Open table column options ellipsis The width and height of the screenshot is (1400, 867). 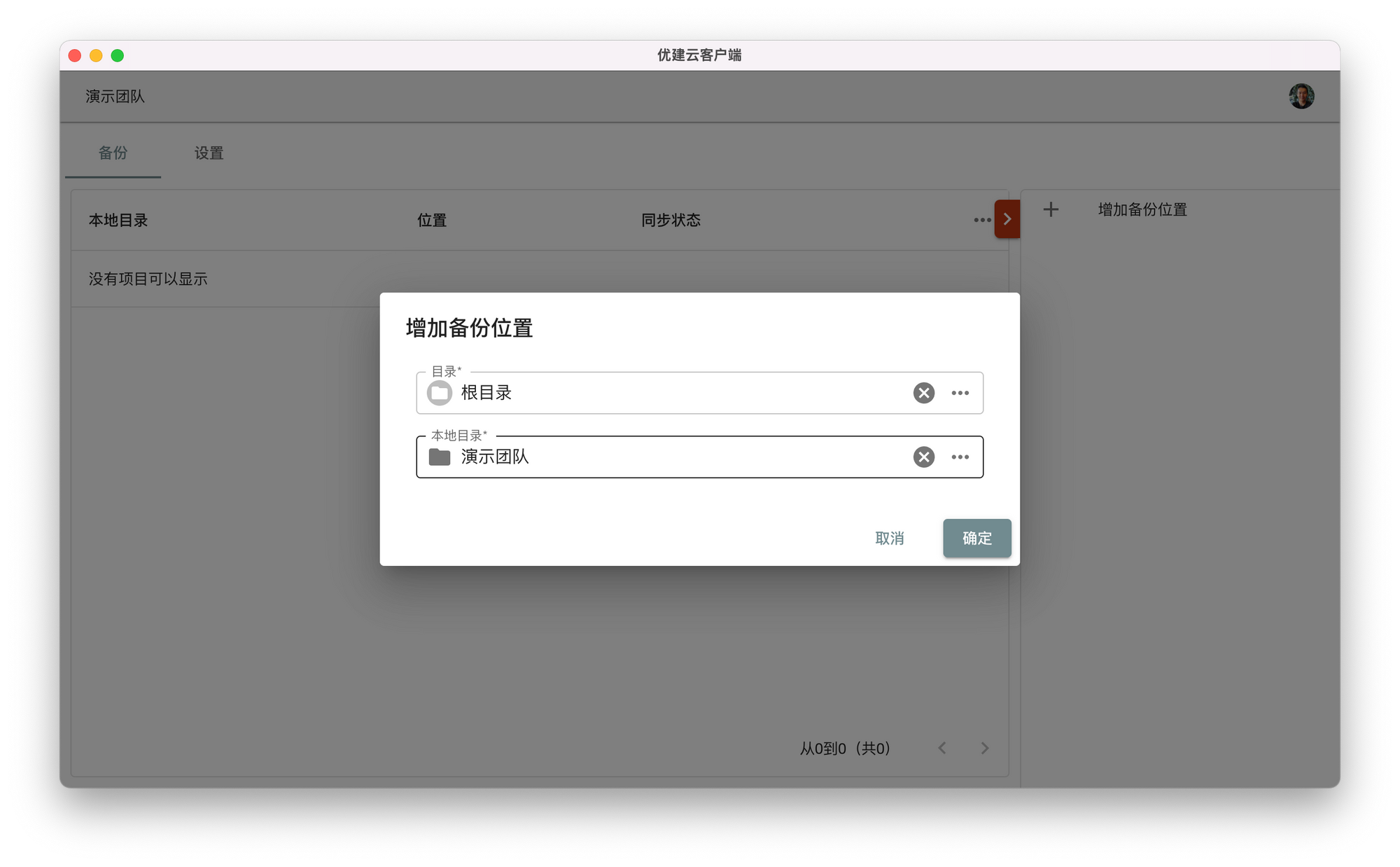[981, 220]
